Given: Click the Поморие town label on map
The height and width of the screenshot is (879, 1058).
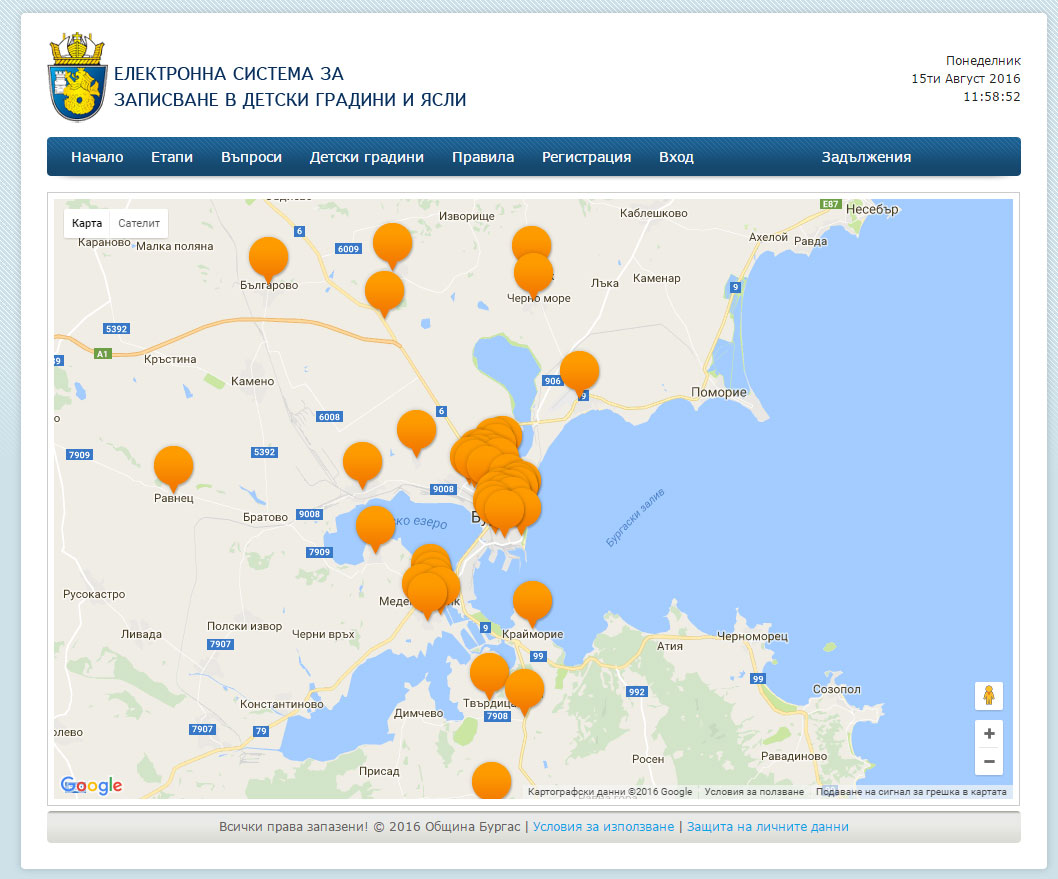Looking at the screenshot, I should click(719, 393).
